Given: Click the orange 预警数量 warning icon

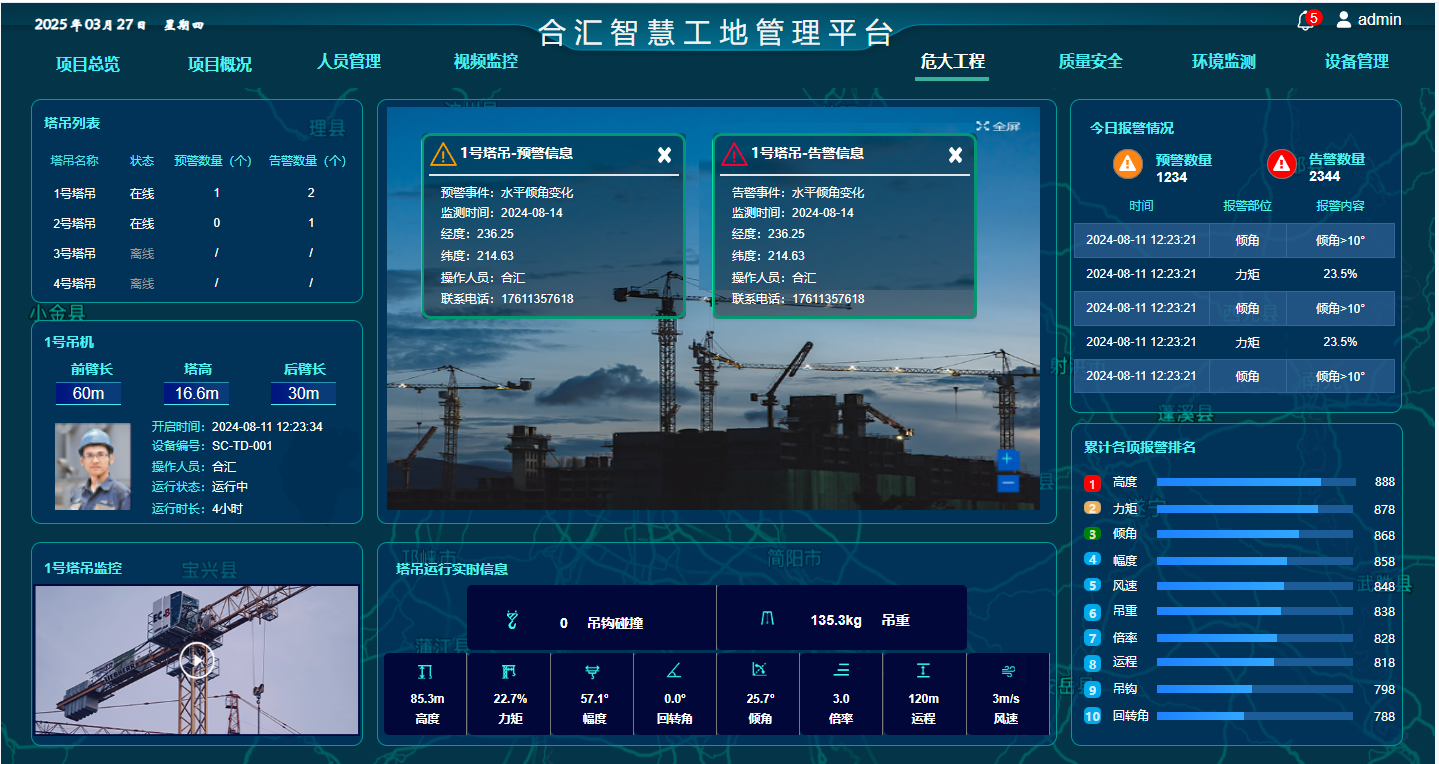Looking at the screenshot, I should pyautogui.click(x=1127, y=164).
